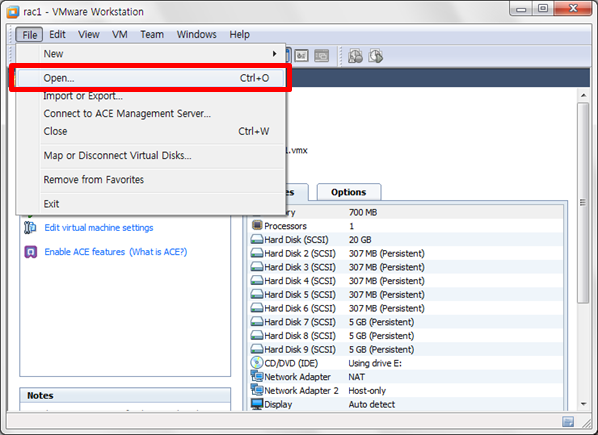The height and width of the screenshot is (435, 598).
Task: Select the 20 GB hard disk value
Action: pyautogui.click(x=360, y=240)
